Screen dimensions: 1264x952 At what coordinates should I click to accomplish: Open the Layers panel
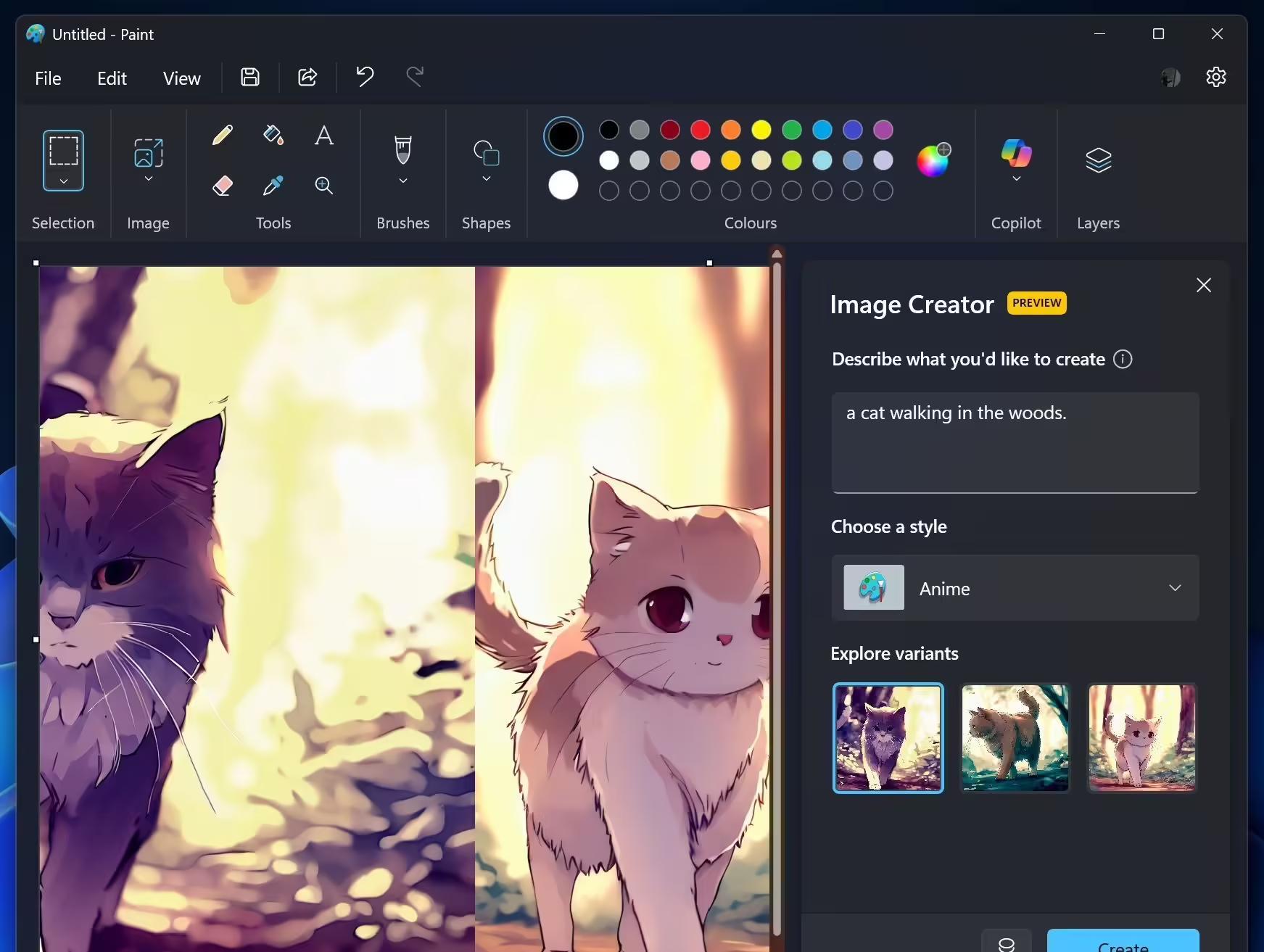coord(1098,160)
